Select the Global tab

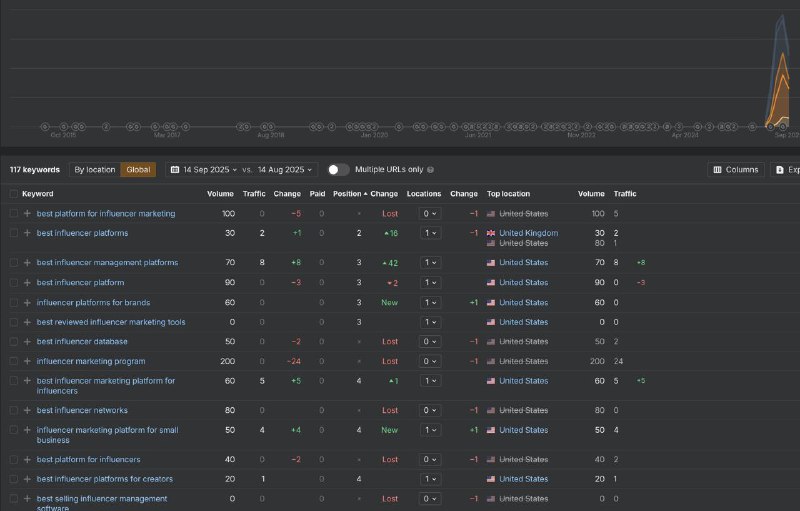pyautogui.click(x=138, y=170)
